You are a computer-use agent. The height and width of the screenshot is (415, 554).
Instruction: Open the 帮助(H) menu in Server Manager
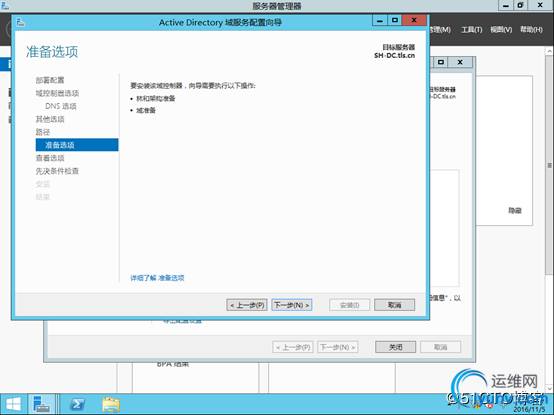(531, 30)
